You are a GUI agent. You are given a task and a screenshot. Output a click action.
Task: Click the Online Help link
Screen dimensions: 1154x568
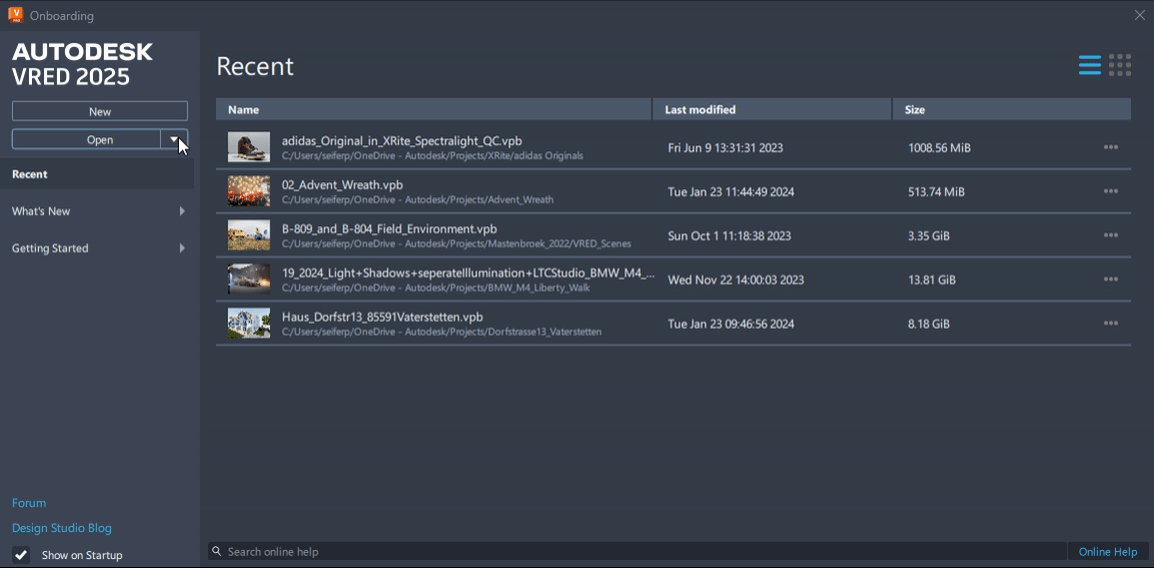tap(1108, 551)
